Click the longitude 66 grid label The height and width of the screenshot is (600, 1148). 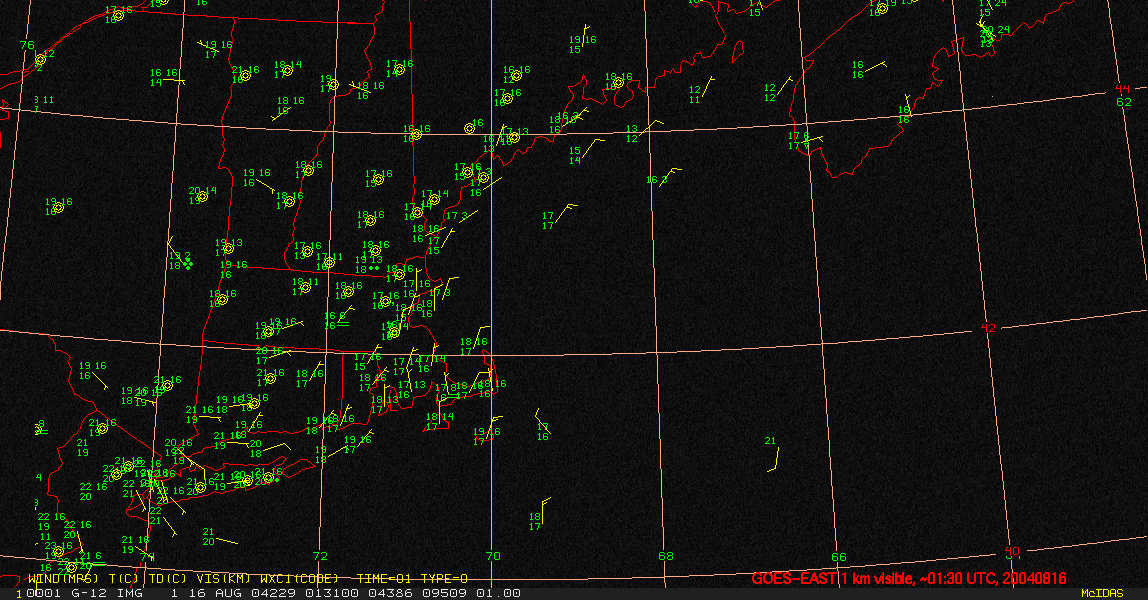(838, 557)
